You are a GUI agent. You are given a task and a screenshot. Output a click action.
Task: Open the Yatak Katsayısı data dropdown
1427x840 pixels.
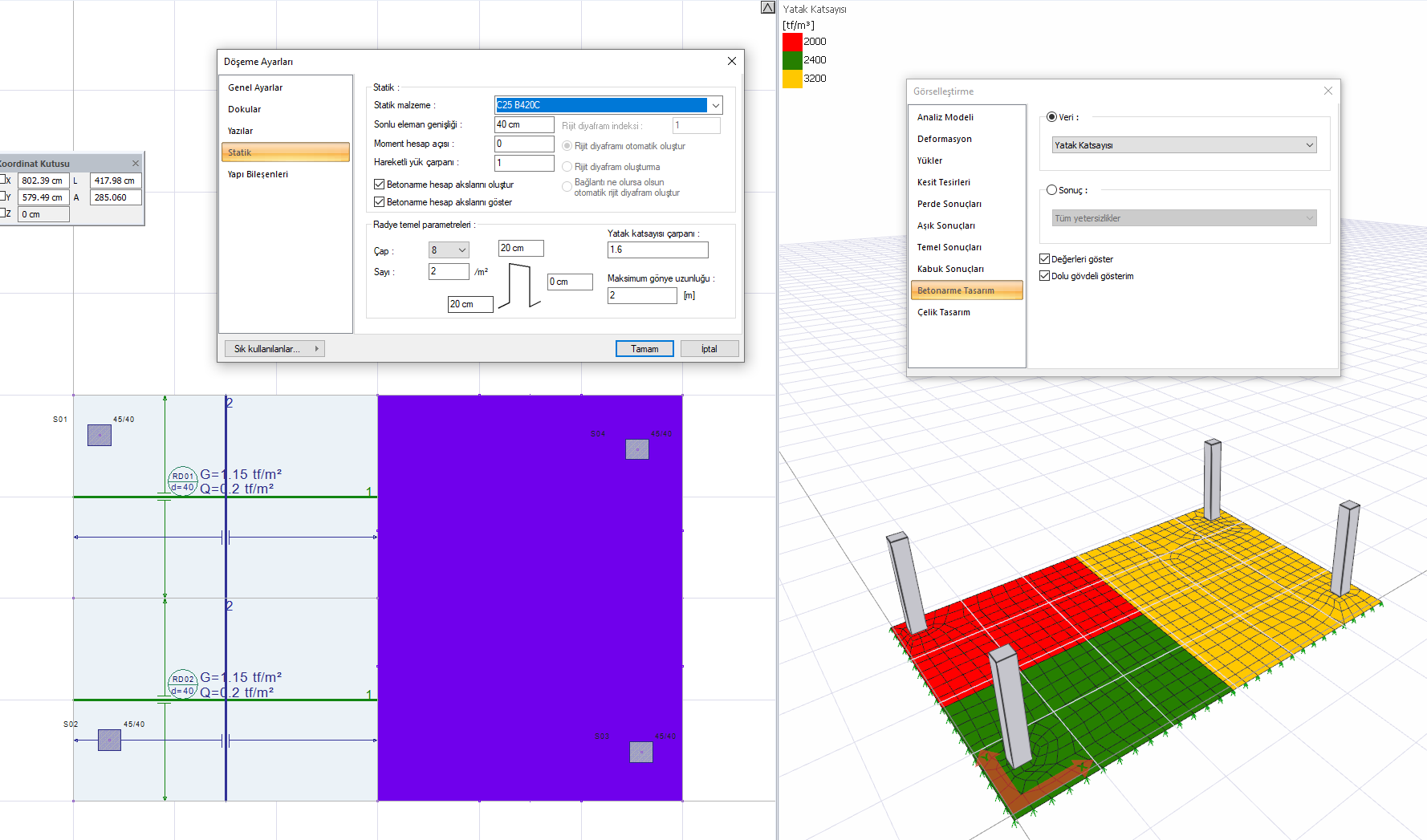tap(1184, 145)
